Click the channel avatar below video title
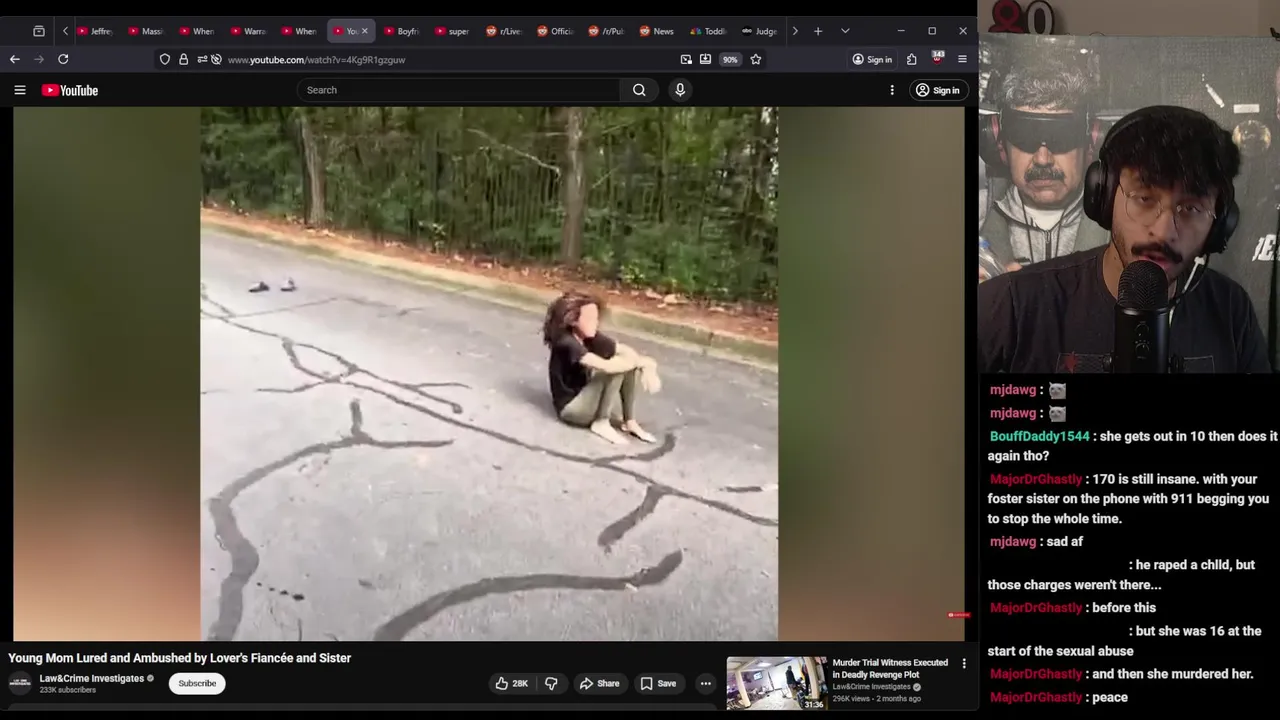The image size is (1280, 720). coord(20,683)
